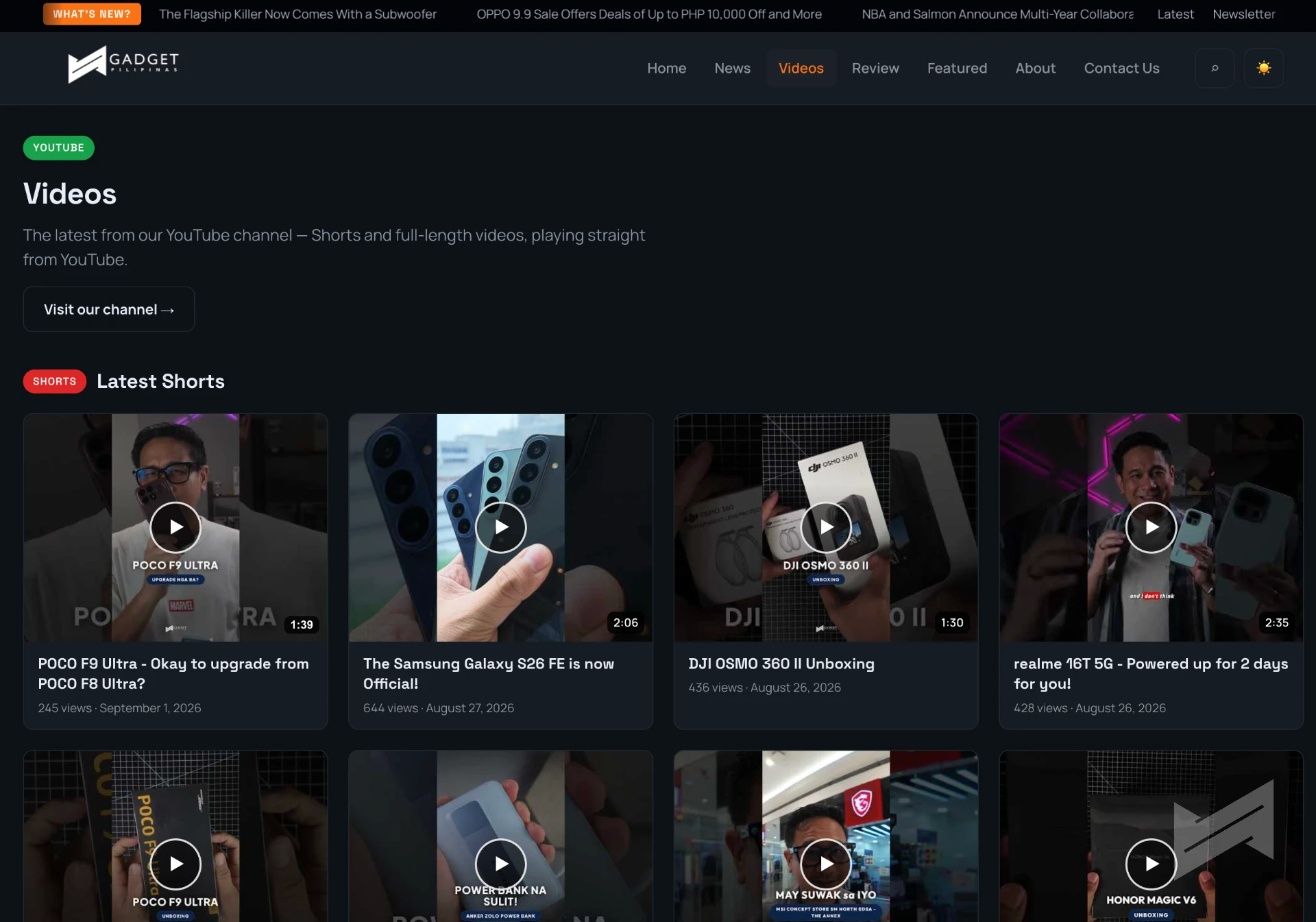Play the Power Bank Na Sulit short
This screenshot has height=922, width=1316.
click(x=501, y=864)
